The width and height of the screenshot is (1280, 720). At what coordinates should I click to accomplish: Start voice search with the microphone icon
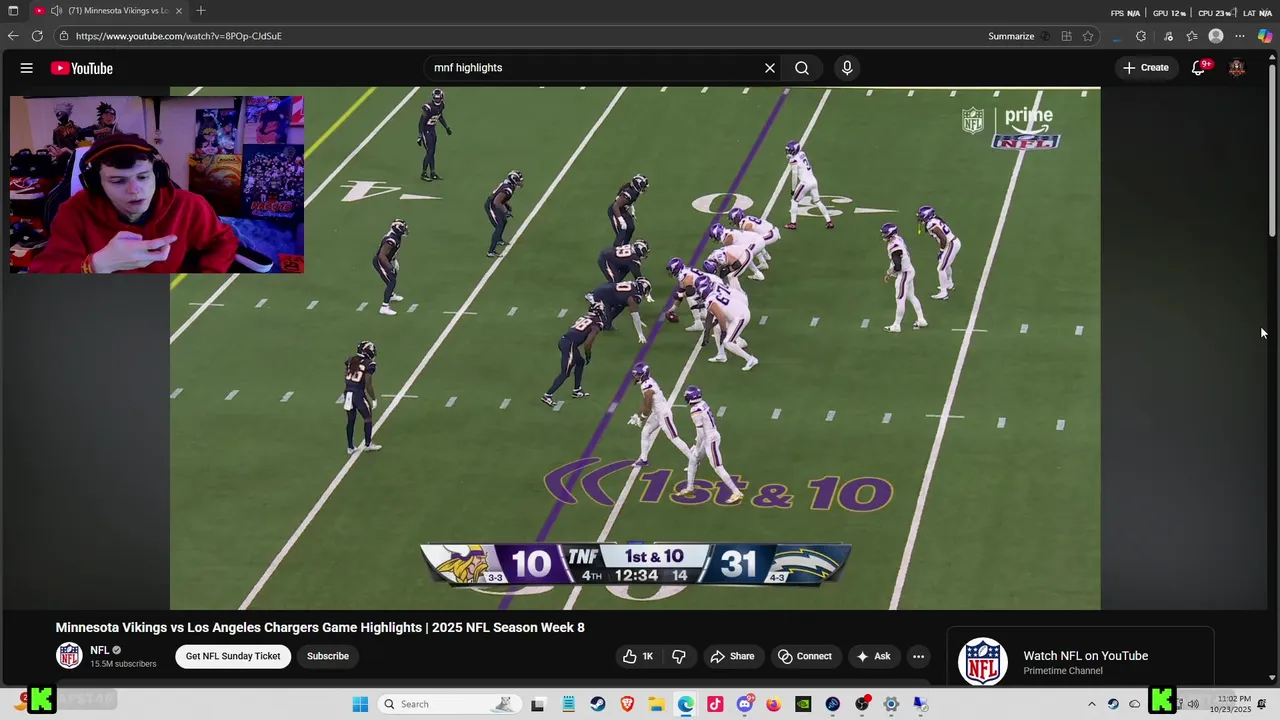pyautogui.click(x=847, y=68)
